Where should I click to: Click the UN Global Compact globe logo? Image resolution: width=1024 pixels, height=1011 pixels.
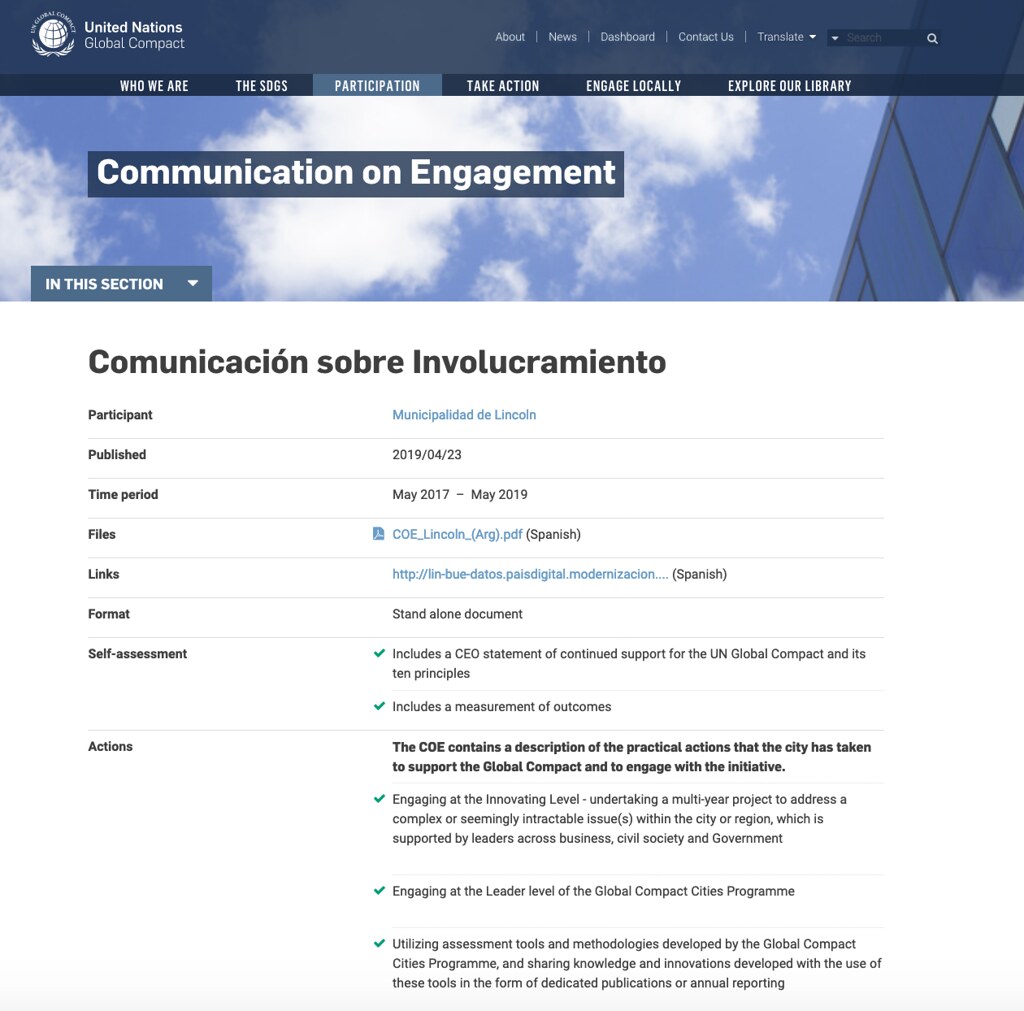coord(53,33)
